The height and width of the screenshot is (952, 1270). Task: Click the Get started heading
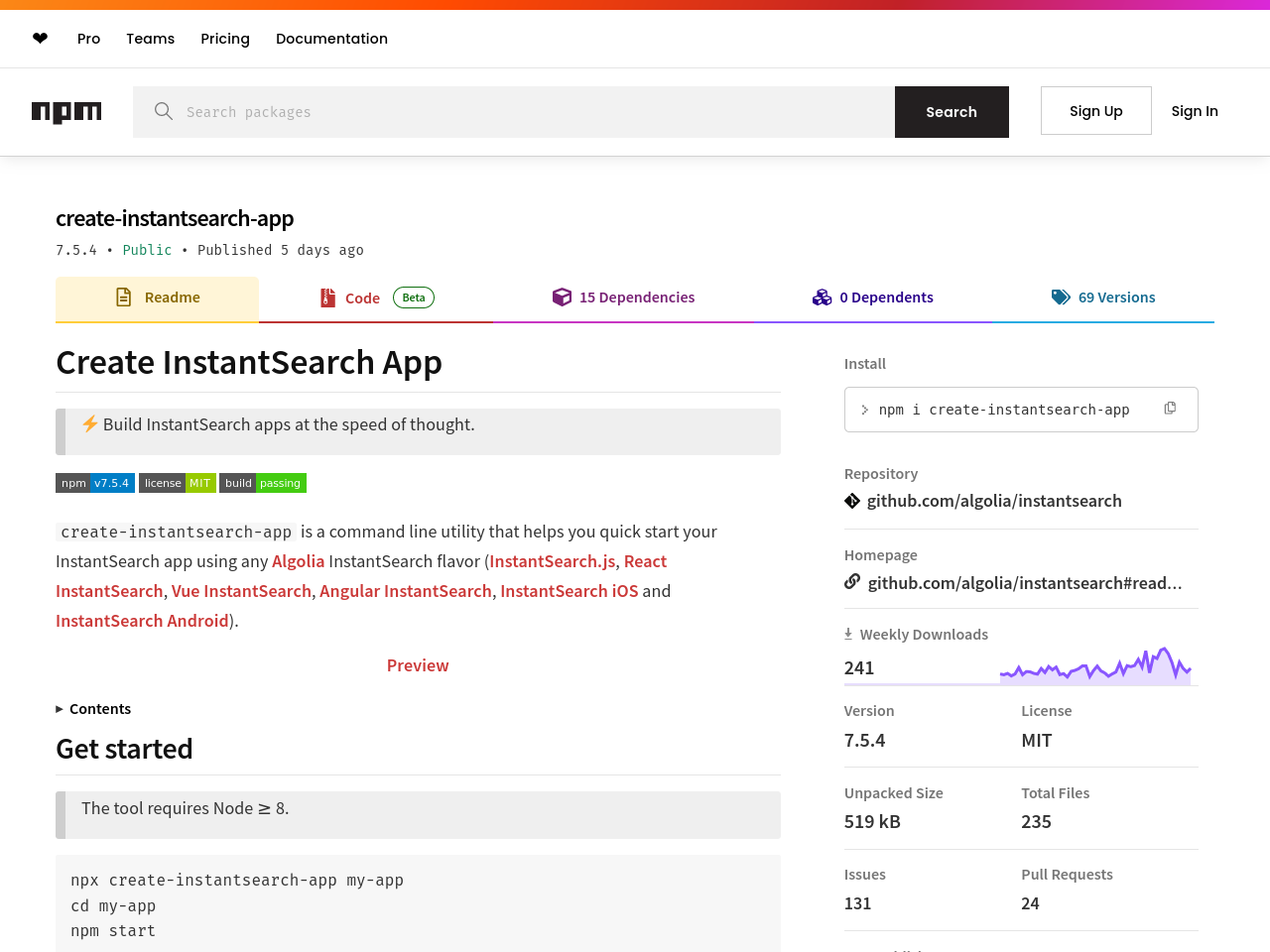[124, 749]
